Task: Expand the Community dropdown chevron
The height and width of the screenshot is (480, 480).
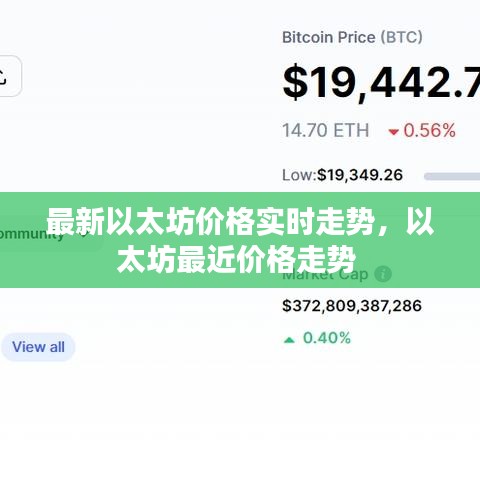Action: coord(85,234)
